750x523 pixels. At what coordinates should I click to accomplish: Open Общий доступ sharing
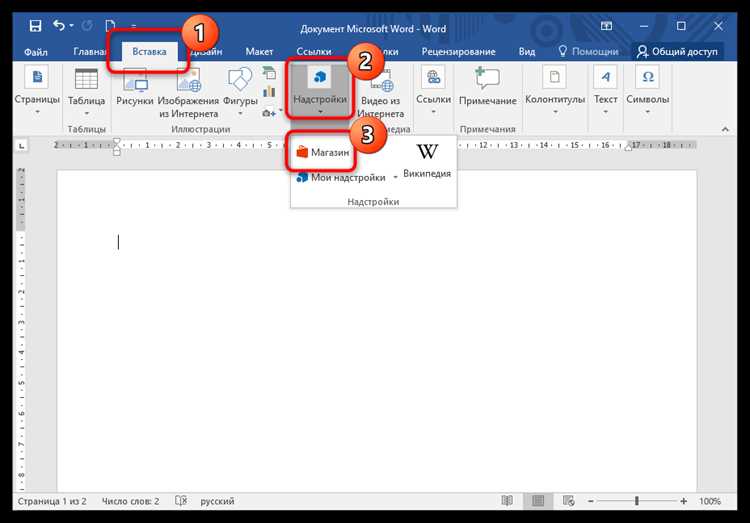(x=678, y=51)
